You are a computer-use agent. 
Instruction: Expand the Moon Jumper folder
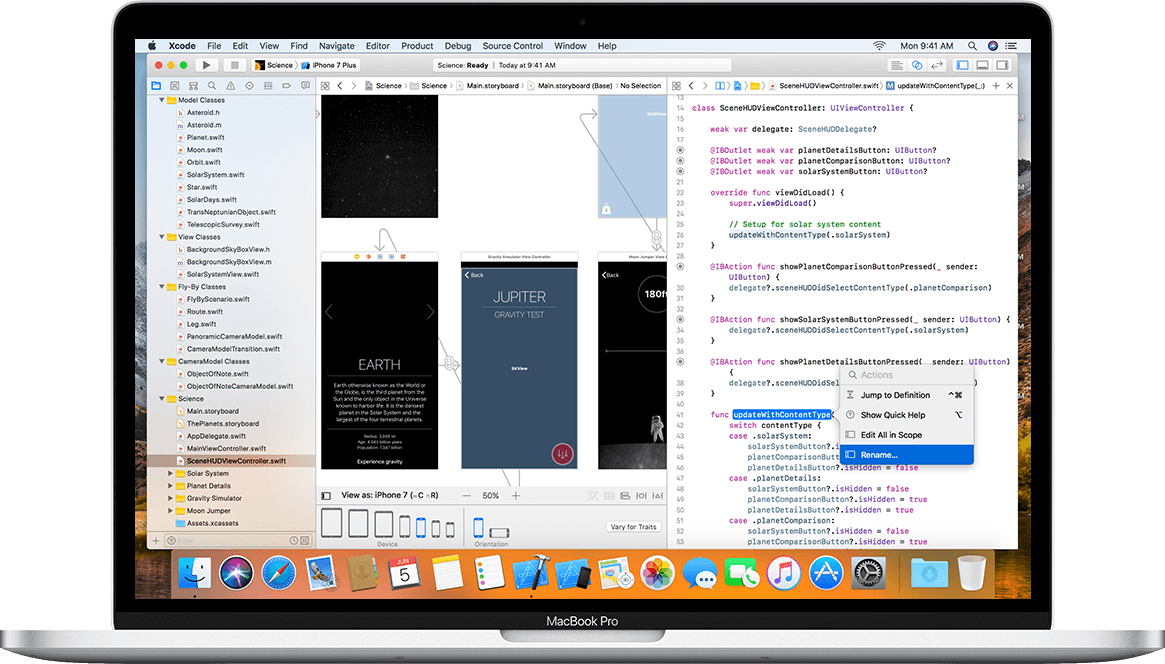click(x=171, y=511)
